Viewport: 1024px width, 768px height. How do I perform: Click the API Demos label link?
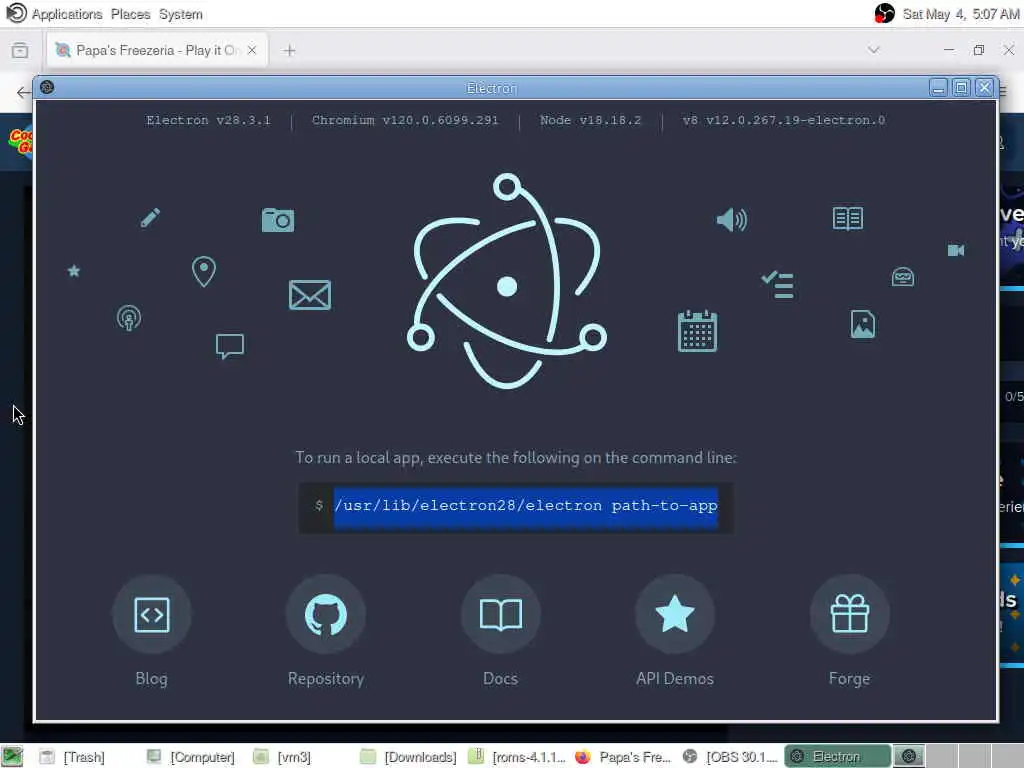(675, 679)
